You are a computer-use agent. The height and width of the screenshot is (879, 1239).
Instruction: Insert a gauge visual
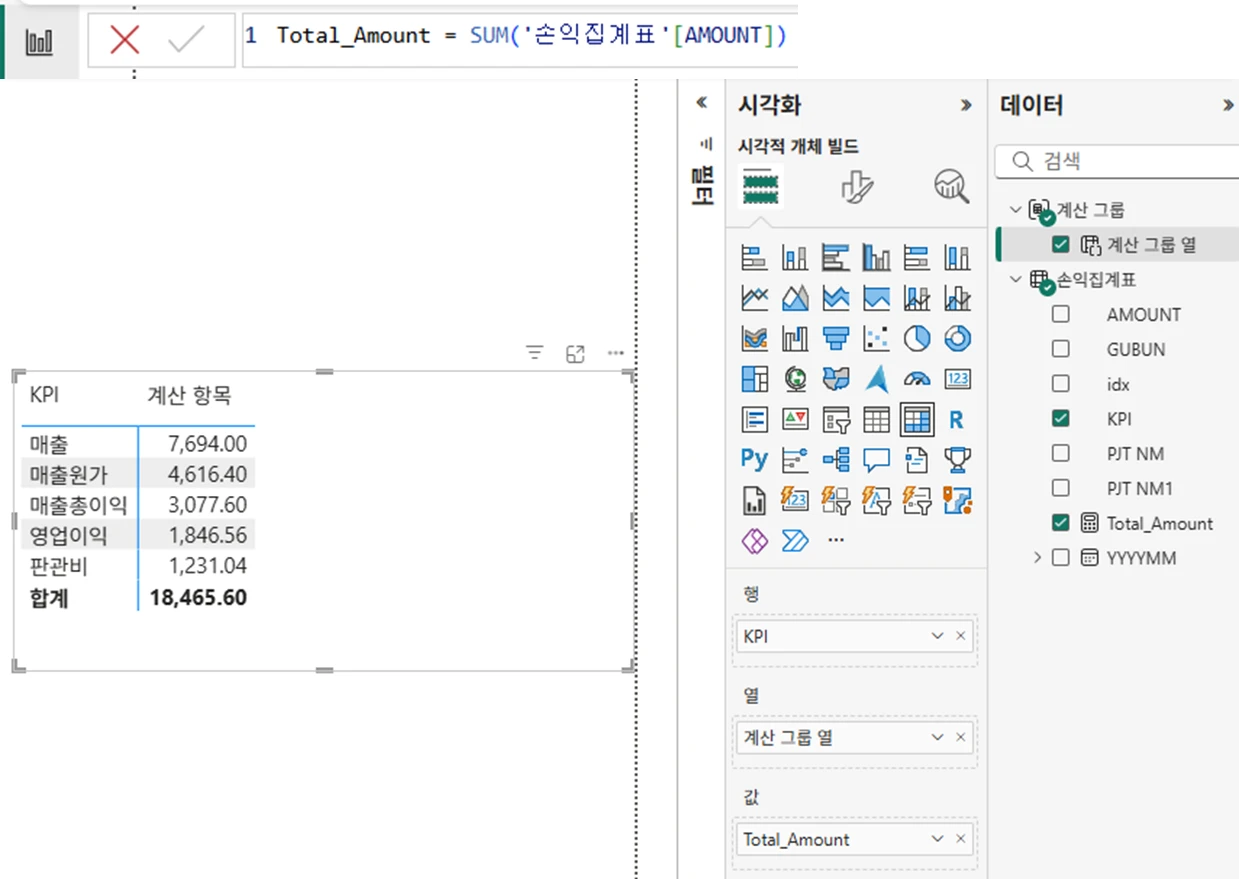tap(917, 379)
